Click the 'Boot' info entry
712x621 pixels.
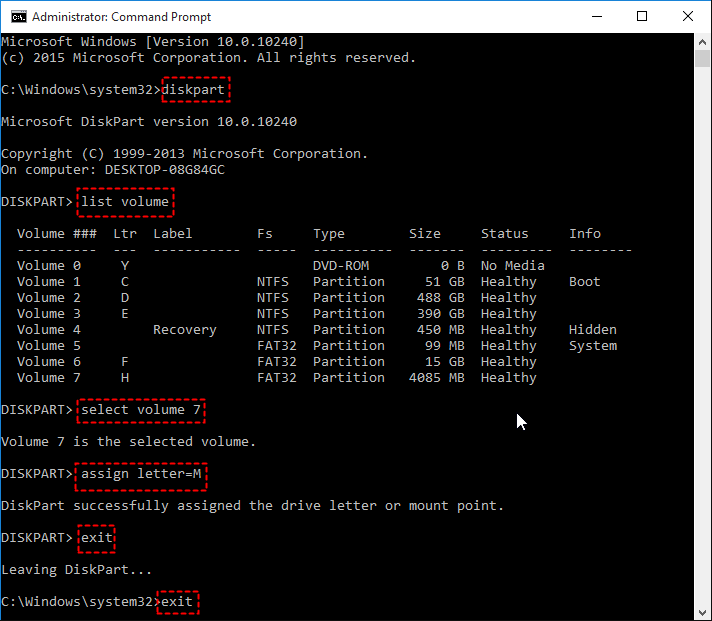(585, 281)
